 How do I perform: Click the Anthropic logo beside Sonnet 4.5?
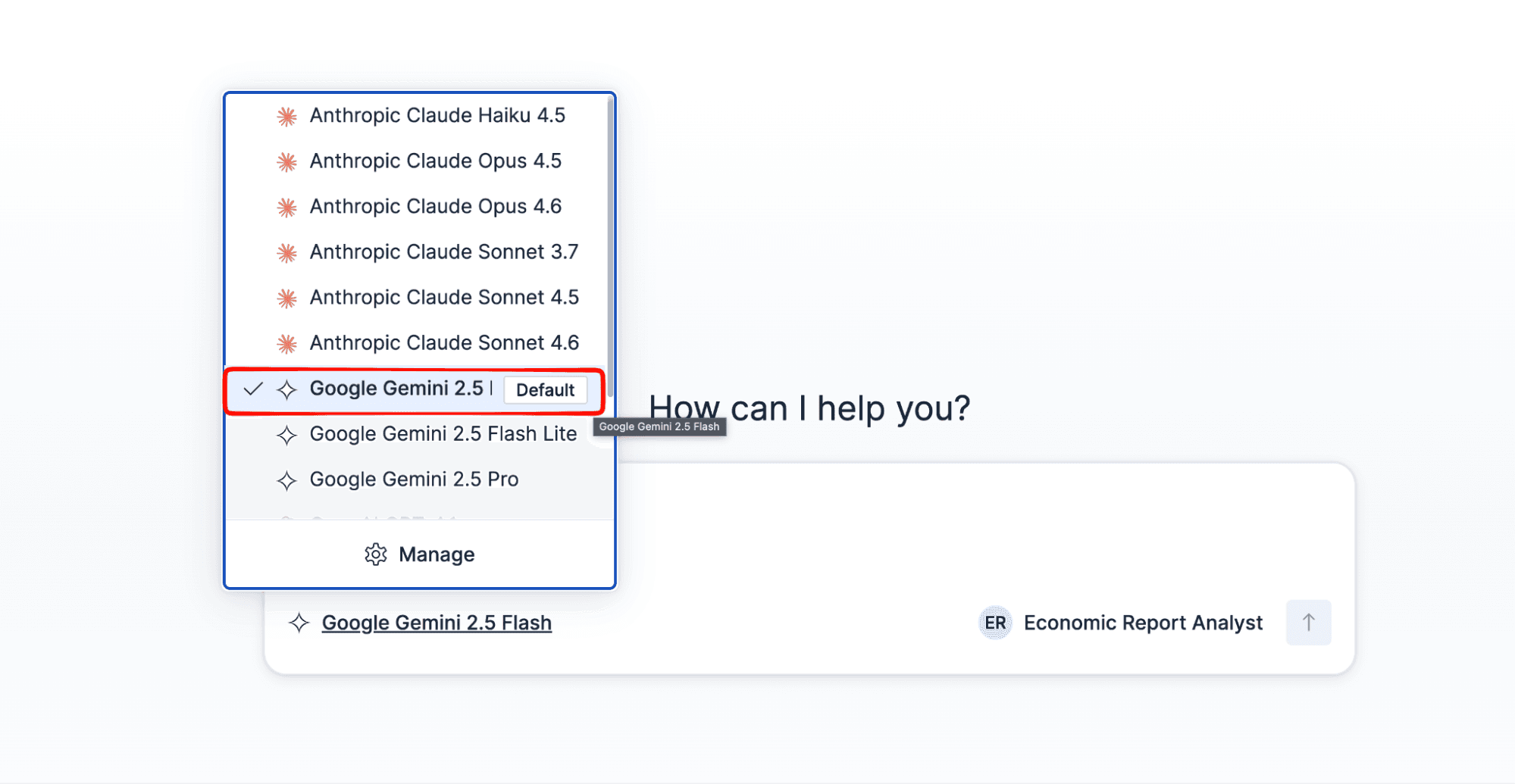click(x=286, y=298)
